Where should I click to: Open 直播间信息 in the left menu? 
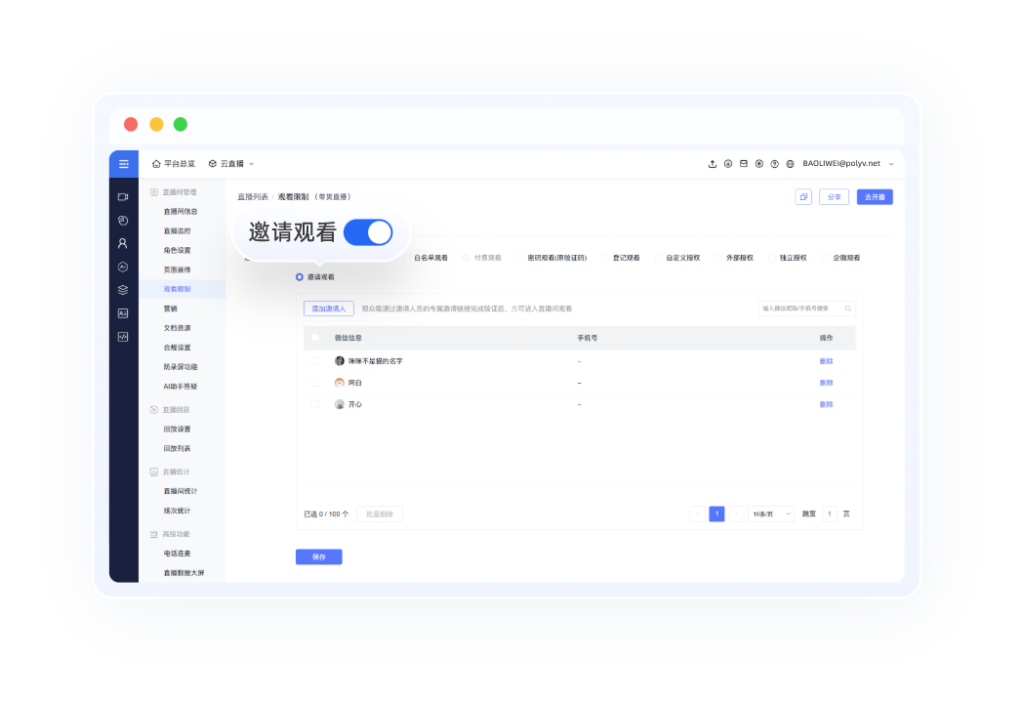(181, 212)
